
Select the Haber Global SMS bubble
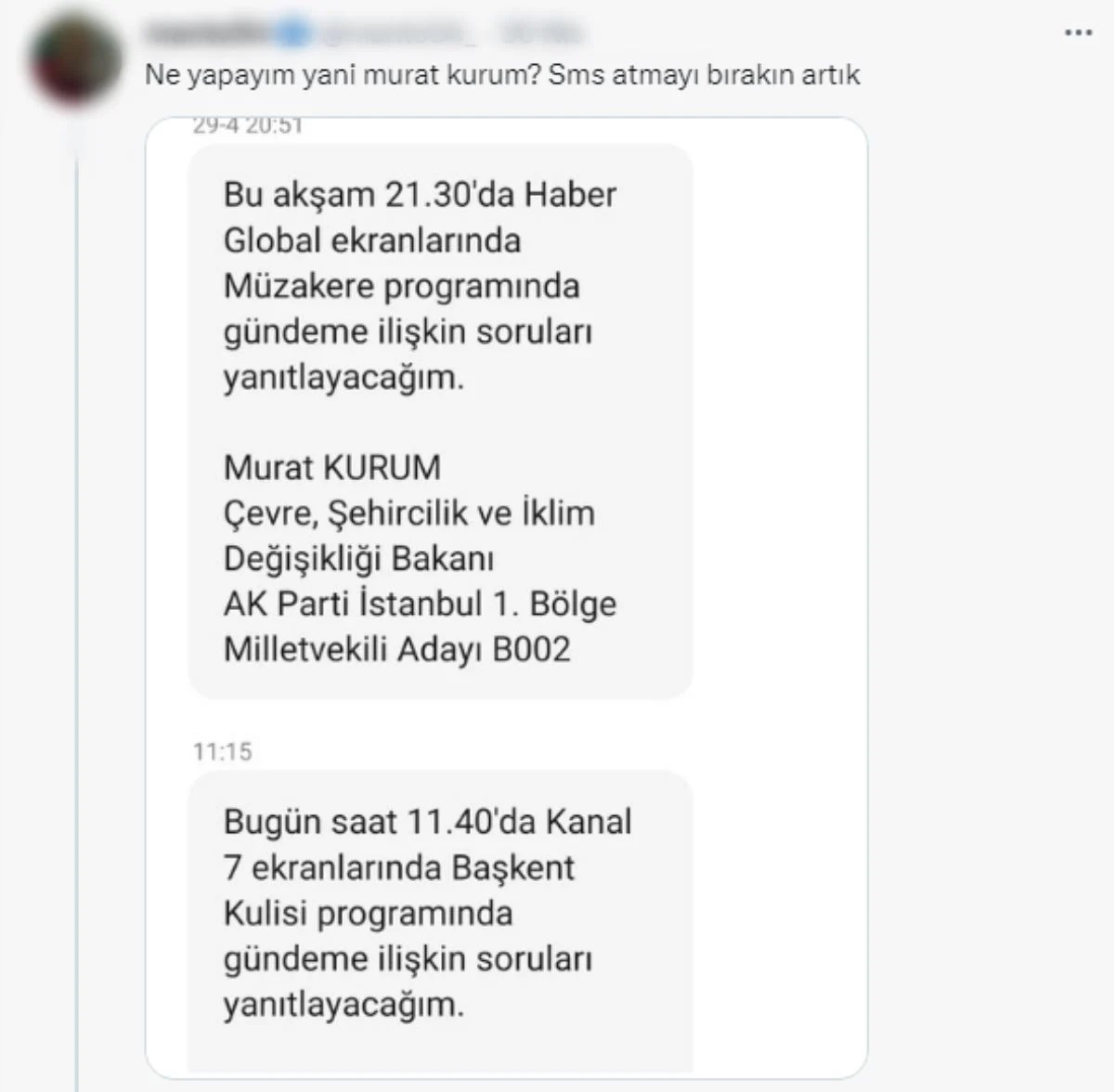[x=441, y=421]
